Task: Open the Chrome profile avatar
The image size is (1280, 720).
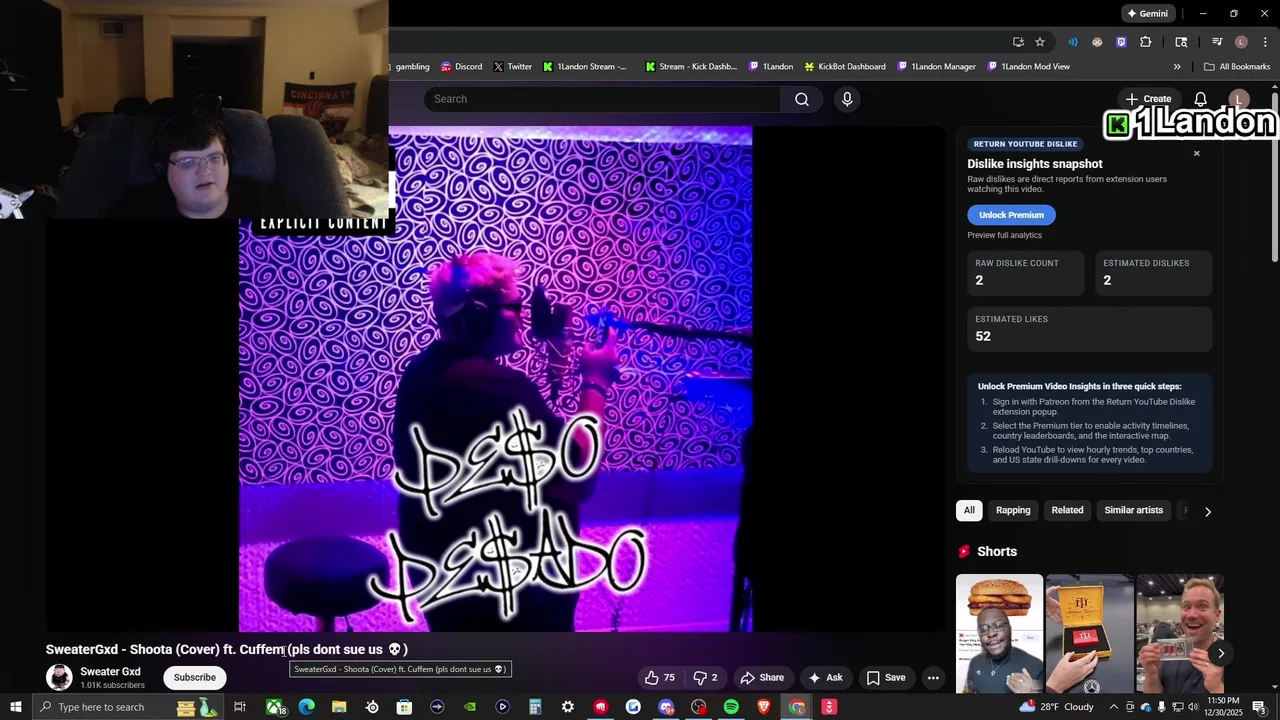Action: tap(1241, 42)
